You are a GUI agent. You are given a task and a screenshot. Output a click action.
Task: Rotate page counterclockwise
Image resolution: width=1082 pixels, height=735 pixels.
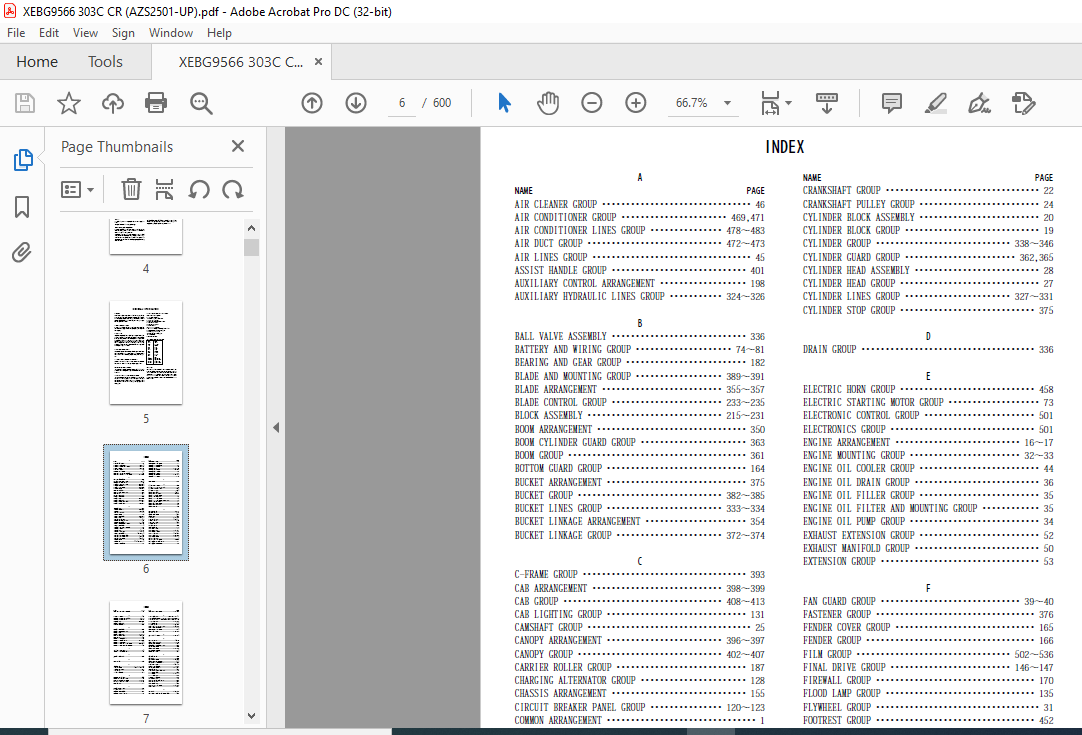(199, 189)
